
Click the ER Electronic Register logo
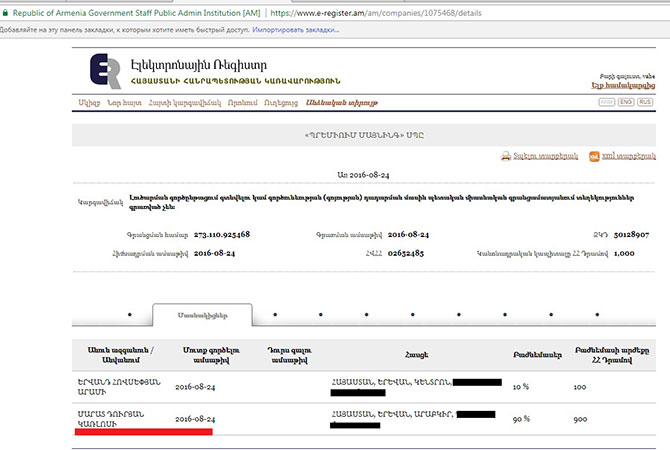(x=106, y=71)
